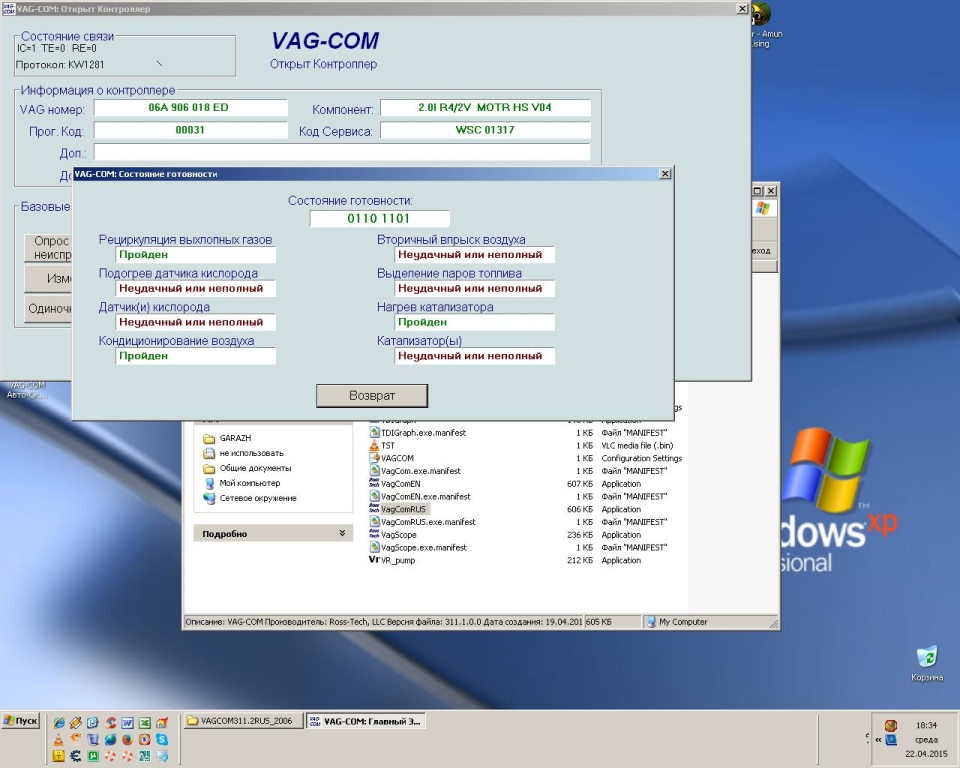Select the VagComEN.exe.manifest file
The image size is (960, 768).
point(420,497)
